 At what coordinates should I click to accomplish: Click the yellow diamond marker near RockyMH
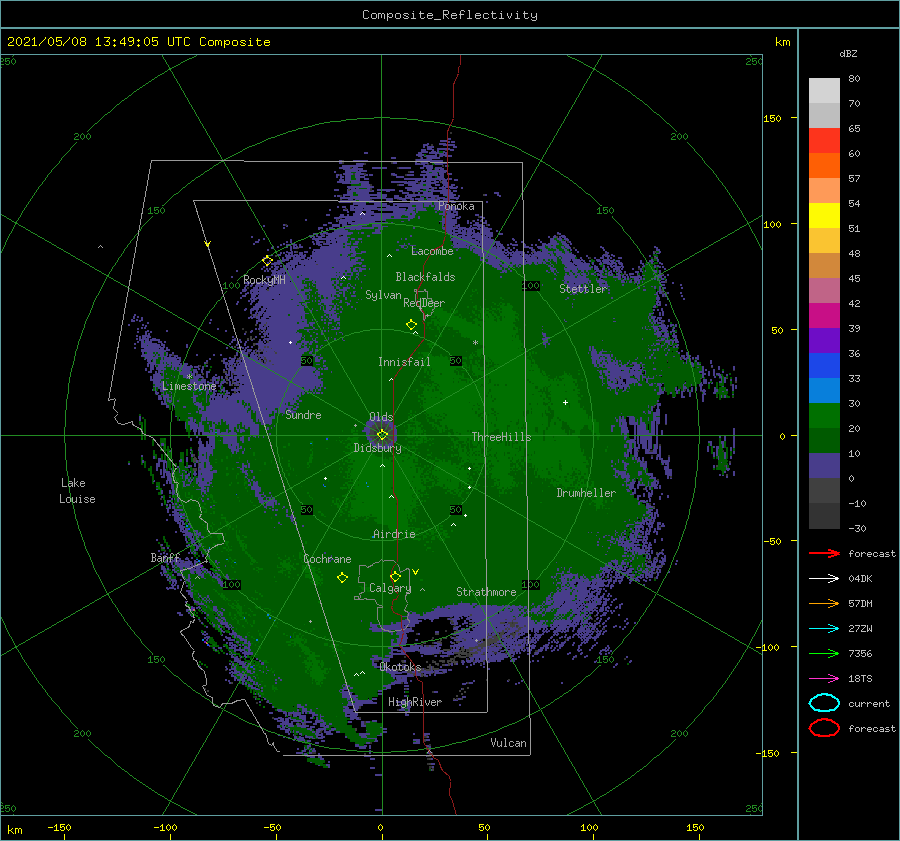click(267, 261)
